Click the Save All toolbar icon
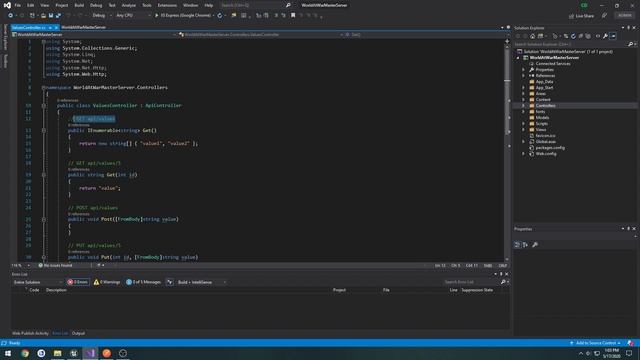 pos(58,16)
